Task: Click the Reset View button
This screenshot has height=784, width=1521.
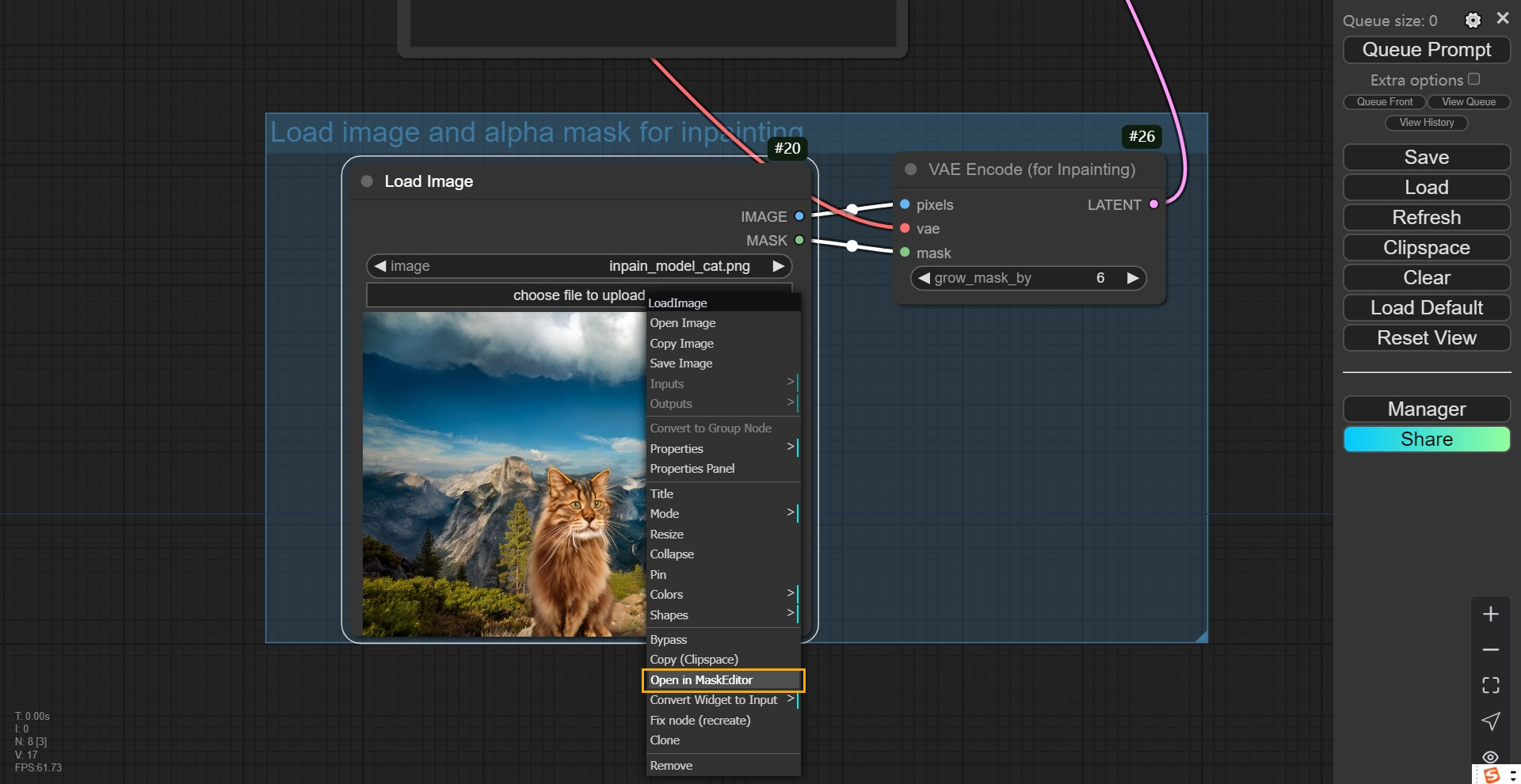Action: pyautogui.click(x=1427, y=338)
